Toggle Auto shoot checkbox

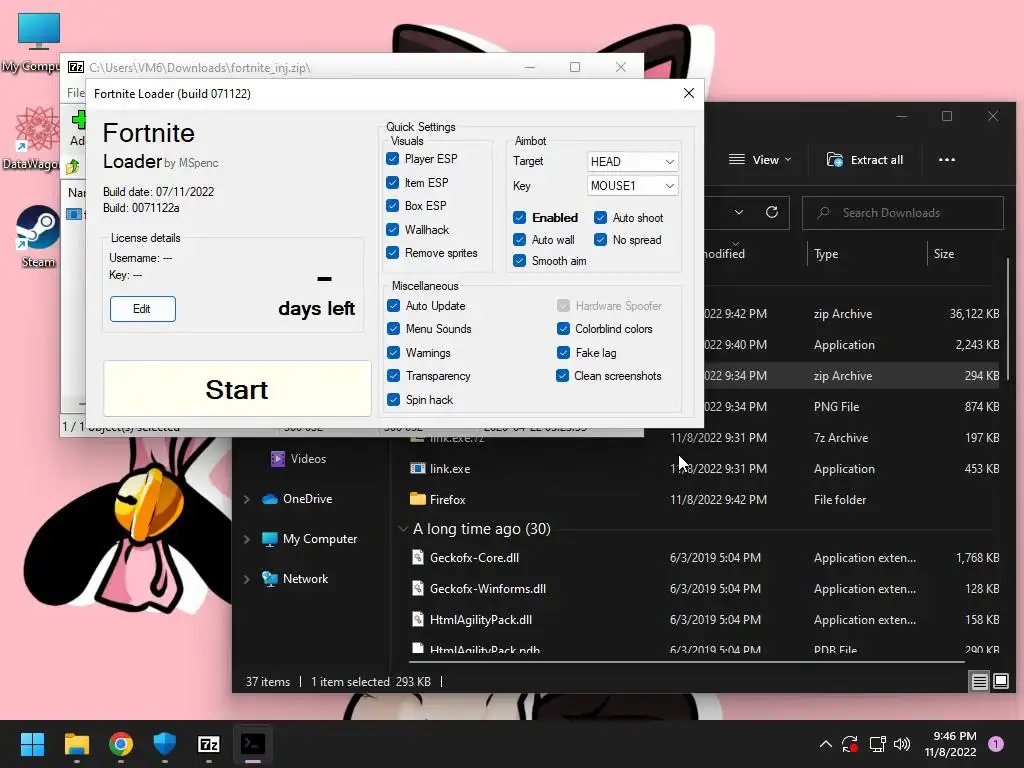(600, 217)
